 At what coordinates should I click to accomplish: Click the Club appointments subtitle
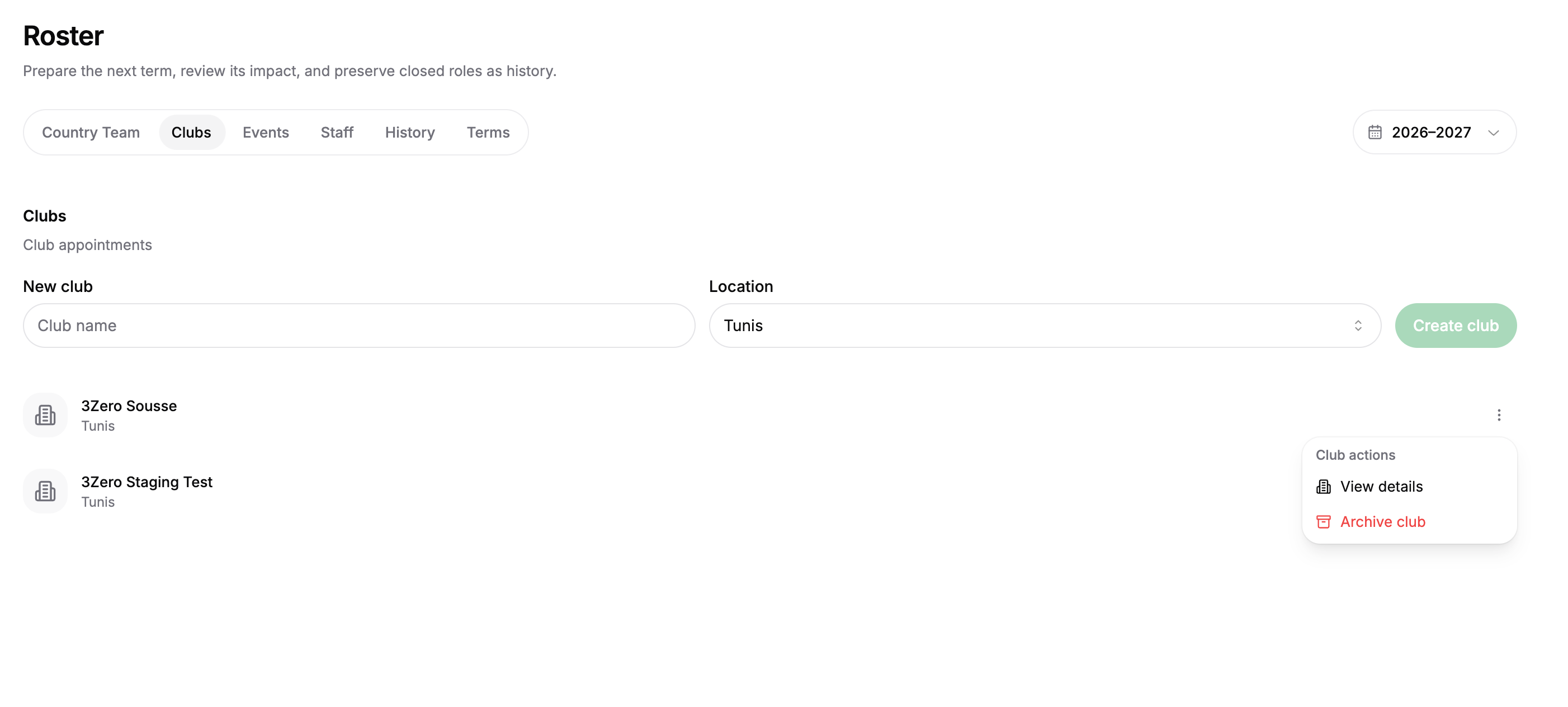88,245
